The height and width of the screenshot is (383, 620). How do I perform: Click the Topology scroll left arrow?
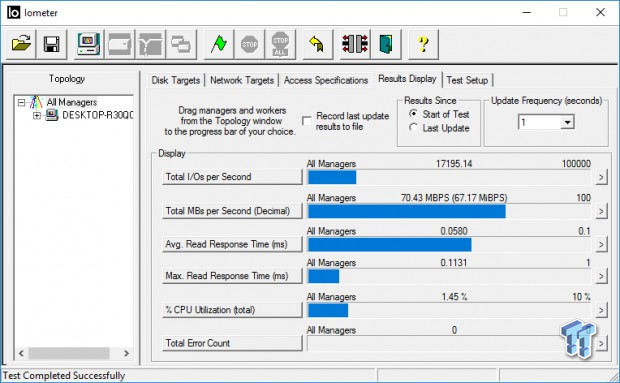(x=21, y=353)
